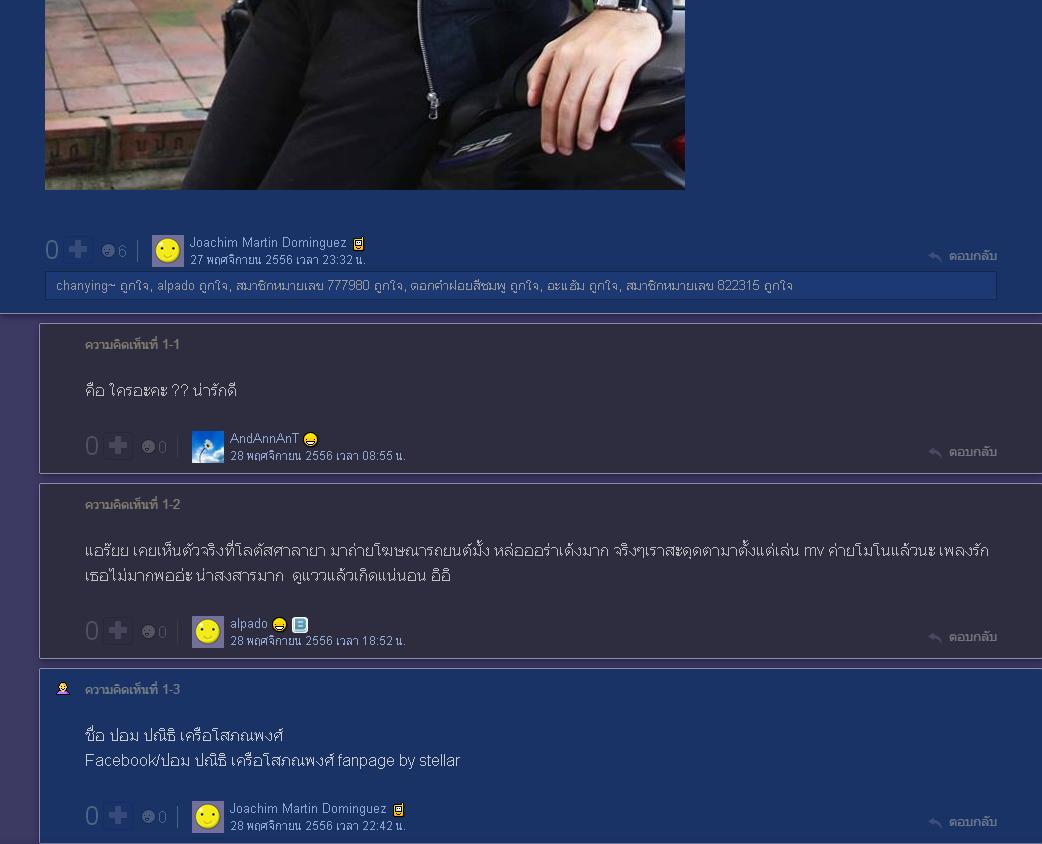Click plus vote icon on comment 1-3

click(118, 815)
